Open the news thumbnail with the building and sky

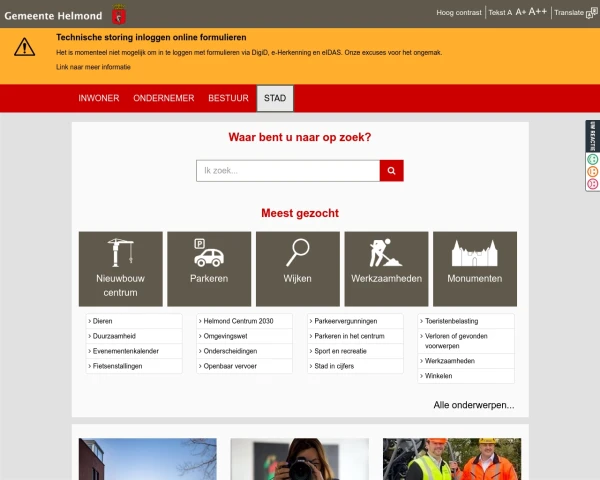tap(148, 459)
